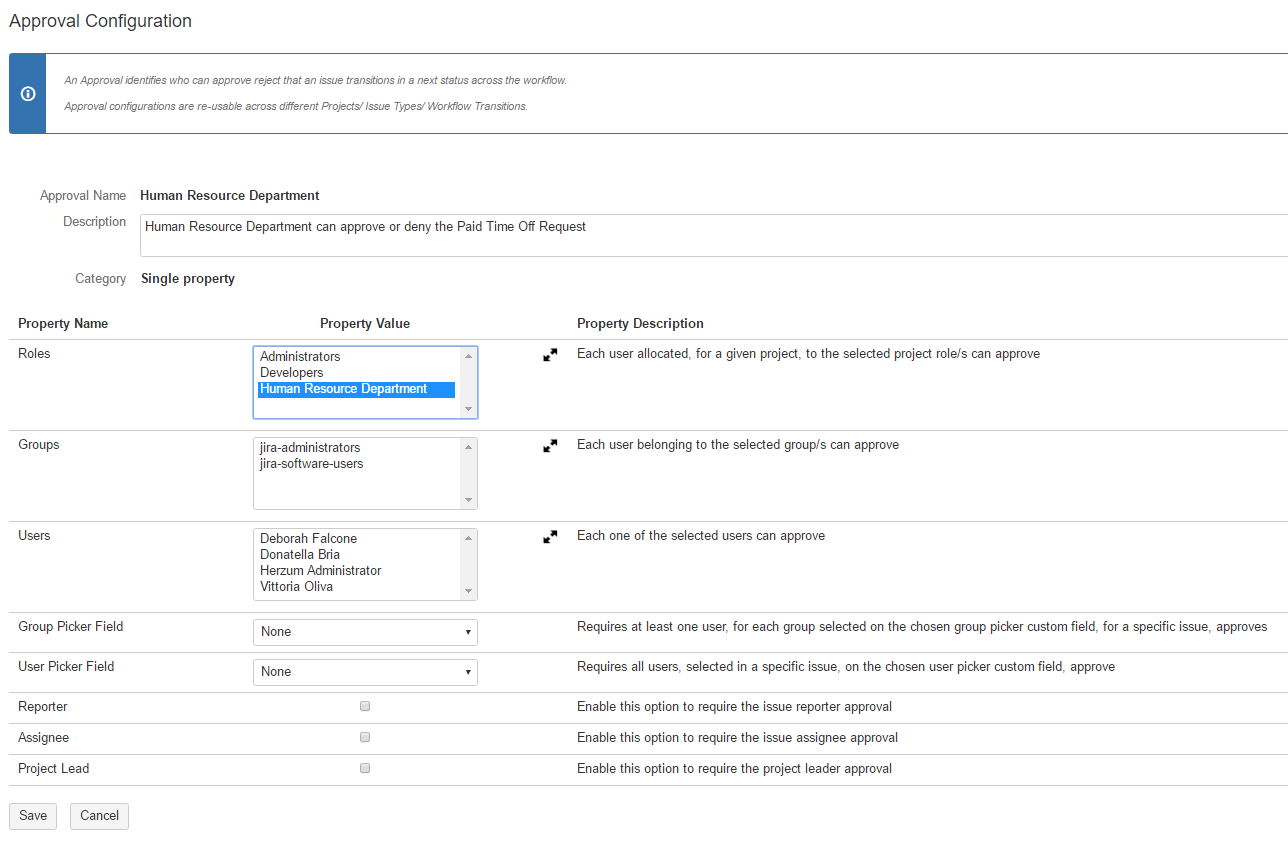Open the Group Picker Field dropdown
The width and height of the screenshot is (1288, 842).
pos(365,632)
